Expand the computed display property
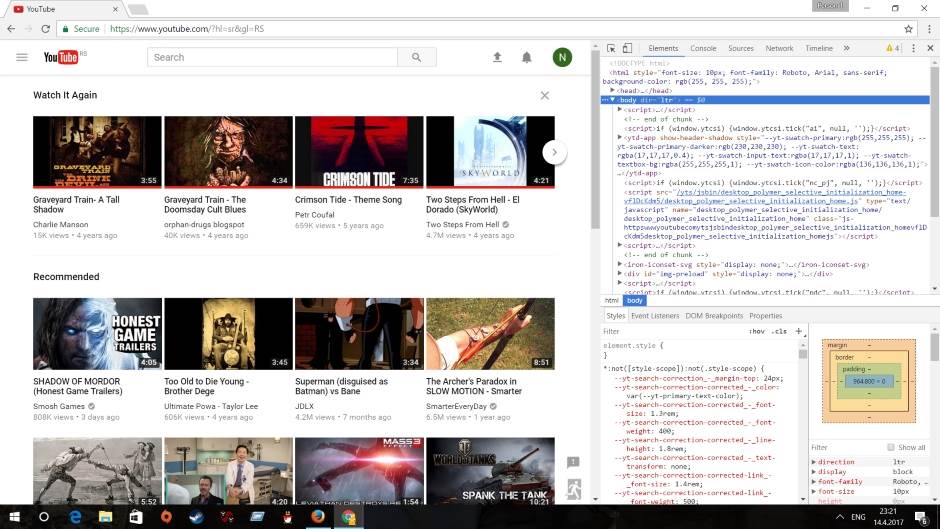940x529 pixels. 814,472
